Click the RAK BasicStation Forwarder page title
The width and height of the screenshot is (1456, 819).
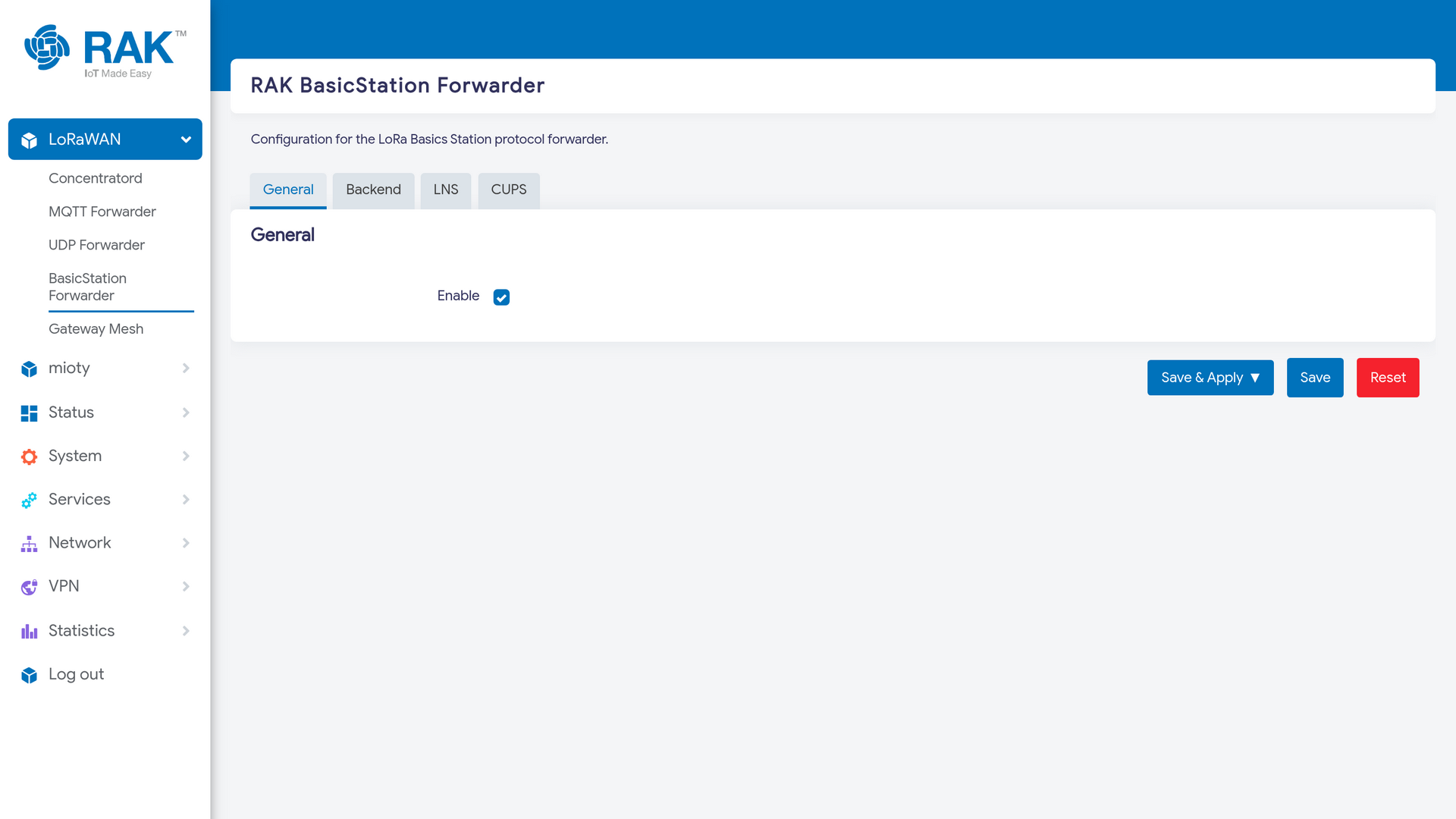(x=397, y=86)
